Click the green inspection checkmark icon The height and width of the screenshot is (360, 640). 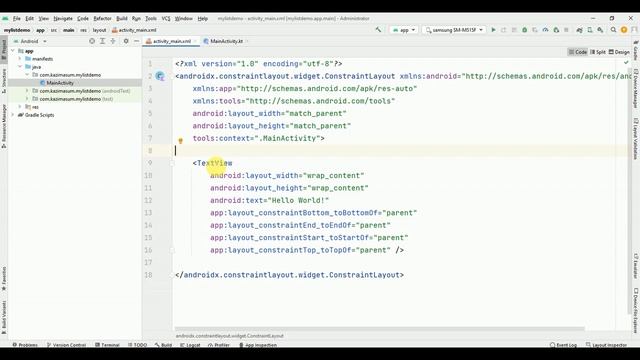click(x=626, y=62)
